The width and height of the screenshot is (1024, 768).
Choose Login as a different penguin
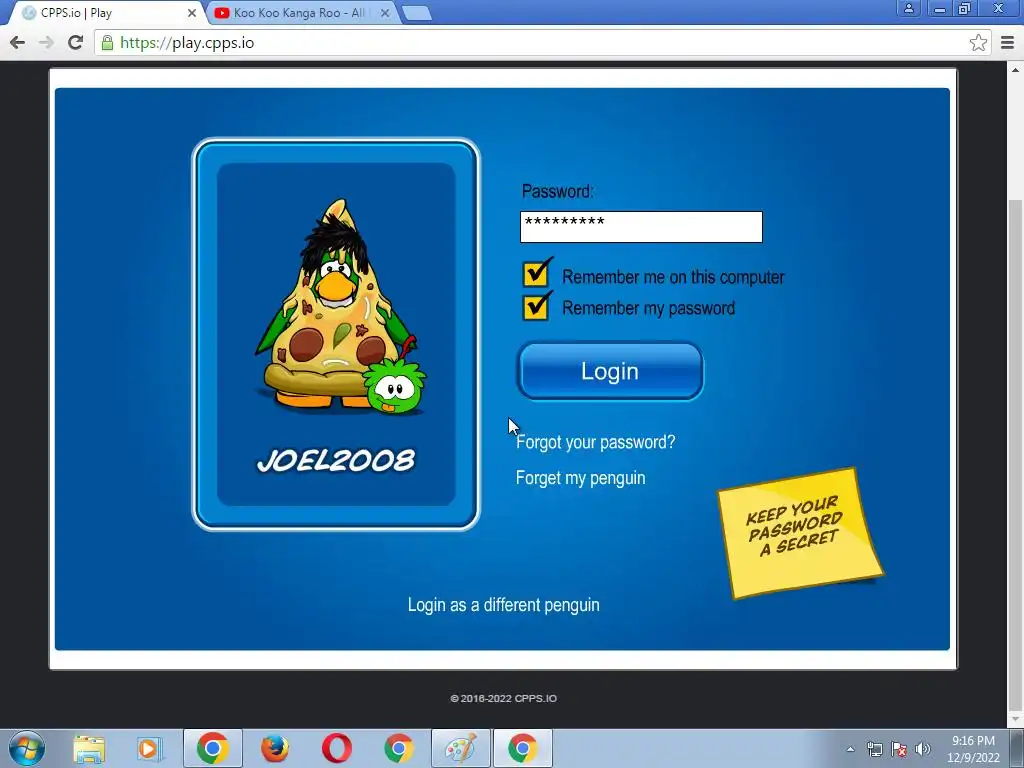[503, 605]
